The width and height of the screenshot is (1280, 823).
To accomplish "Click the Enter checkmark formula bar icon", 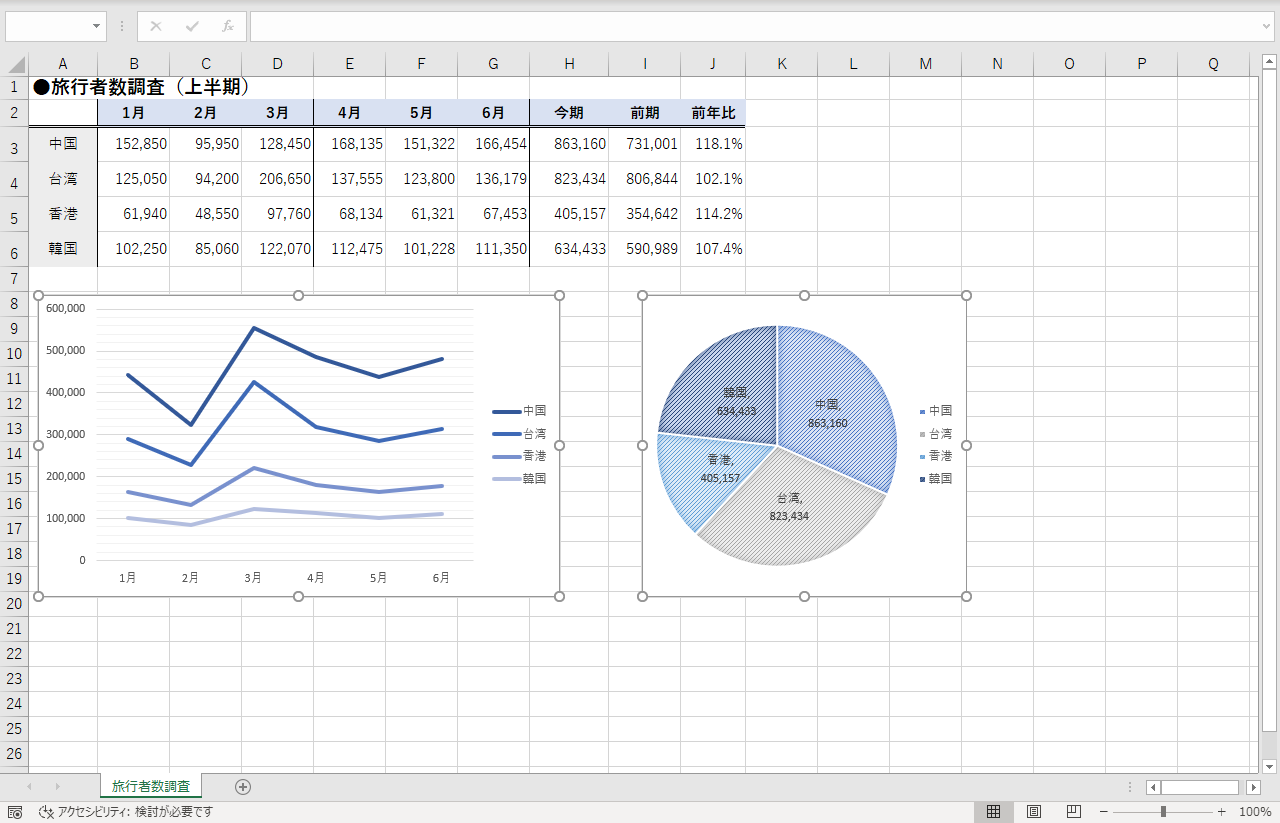I will (192, 26).
